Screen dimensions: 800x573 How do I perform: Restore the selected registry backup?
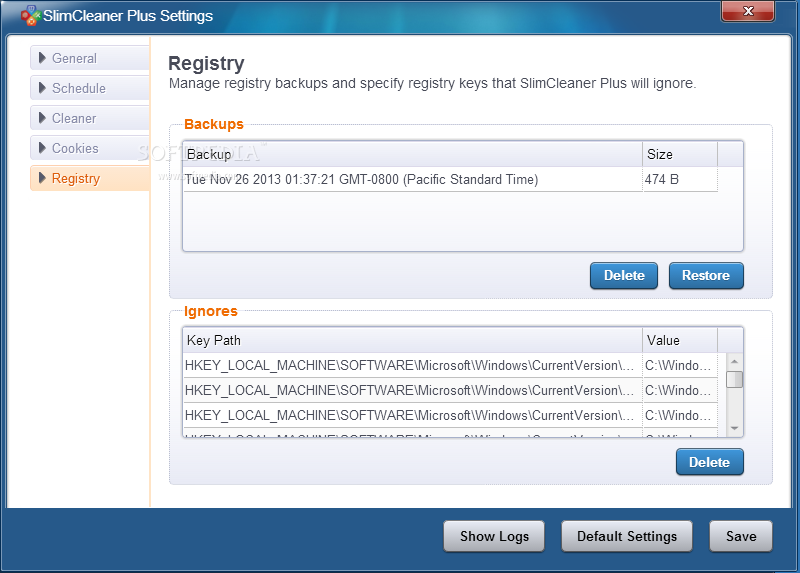click(x=706, y=276)
